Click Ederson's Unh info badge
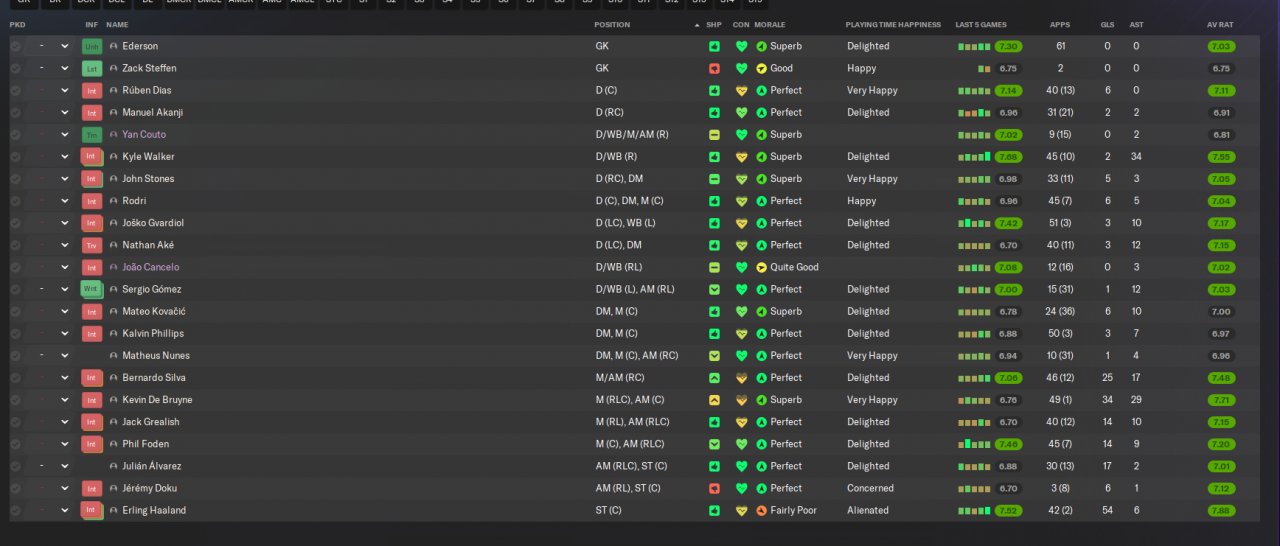This screenshot has height=546, width=1280. (92, 46)
